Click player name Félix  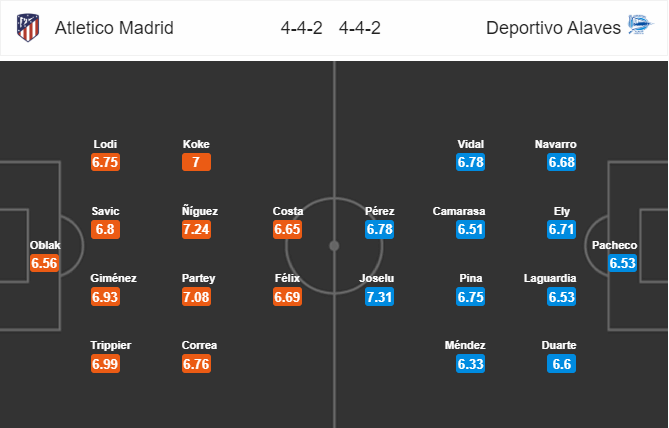[288, 279]
